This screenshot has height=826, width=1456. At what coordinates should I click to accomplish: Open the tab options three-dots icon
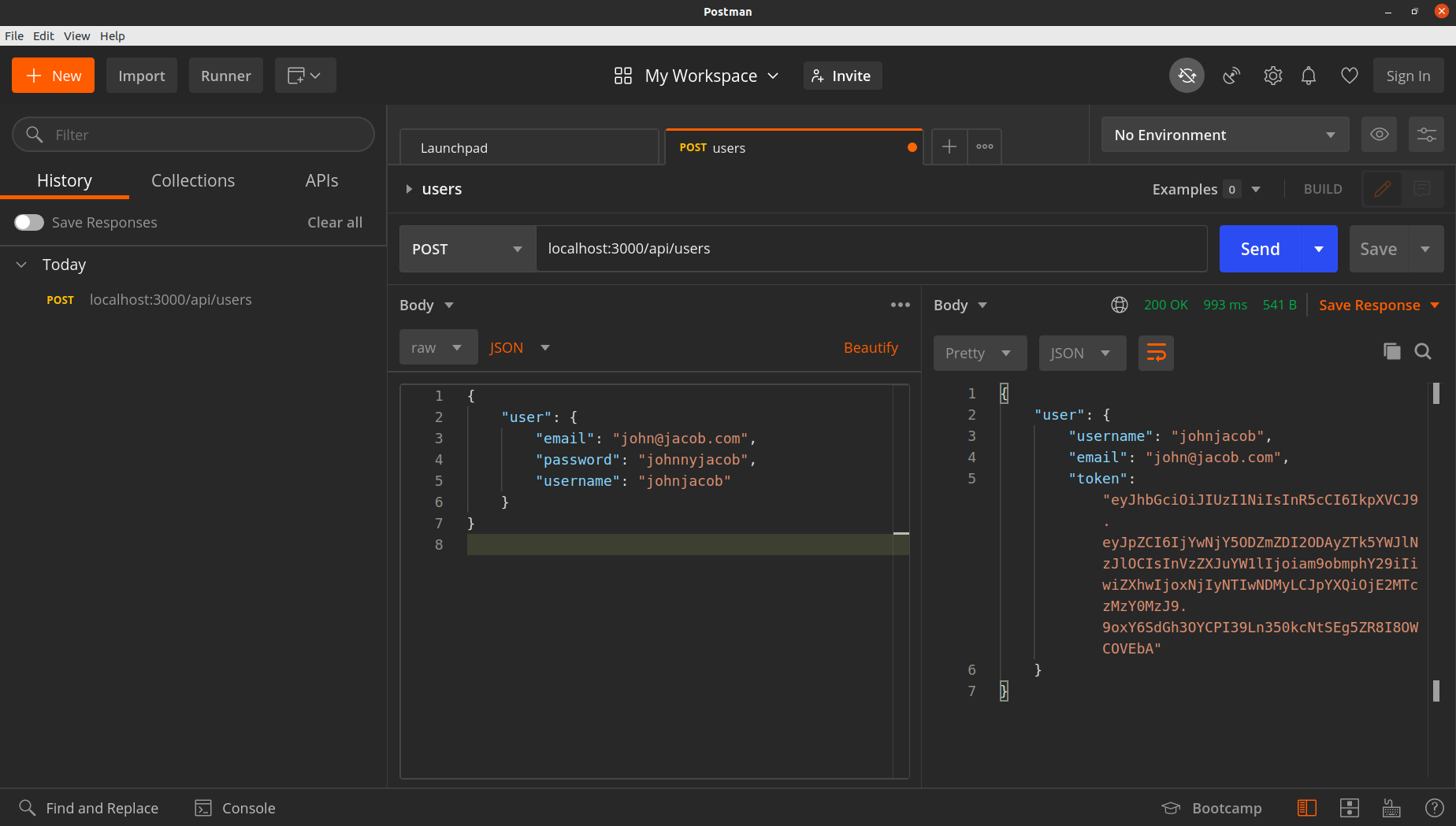tap(985, 146)
